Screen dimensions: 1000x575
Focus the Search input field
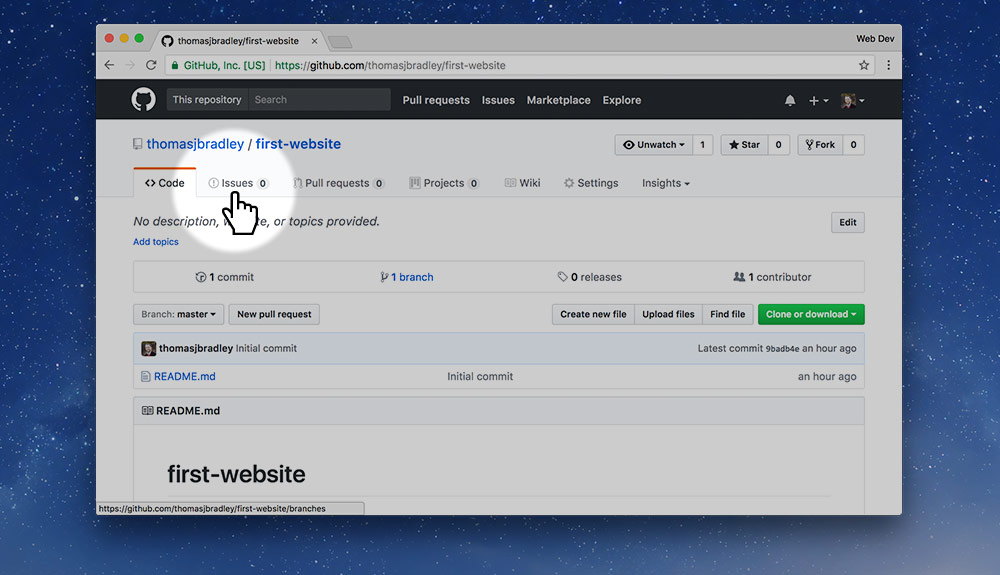click(319, 99)
